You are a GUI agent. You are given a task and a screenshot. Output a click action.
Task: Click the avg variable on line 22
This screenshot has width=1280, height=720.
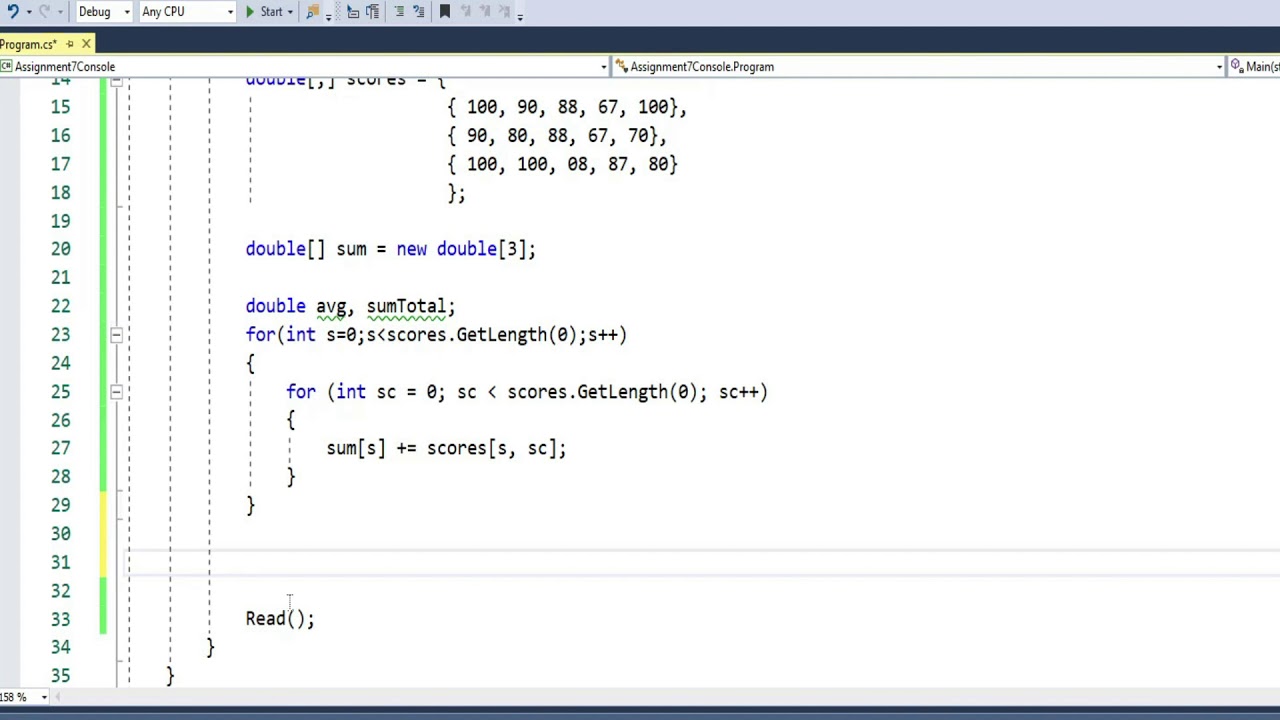coord(331,307)
